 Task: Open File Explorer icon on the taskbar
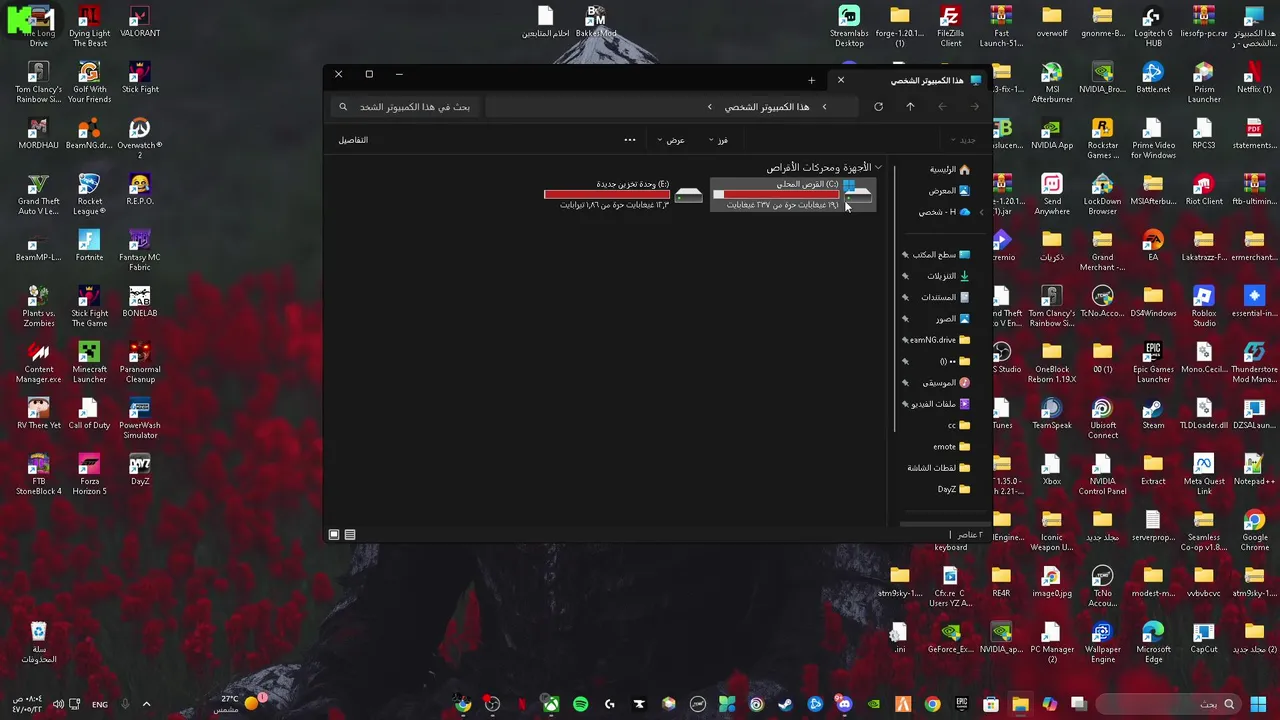coord(1020,704)
